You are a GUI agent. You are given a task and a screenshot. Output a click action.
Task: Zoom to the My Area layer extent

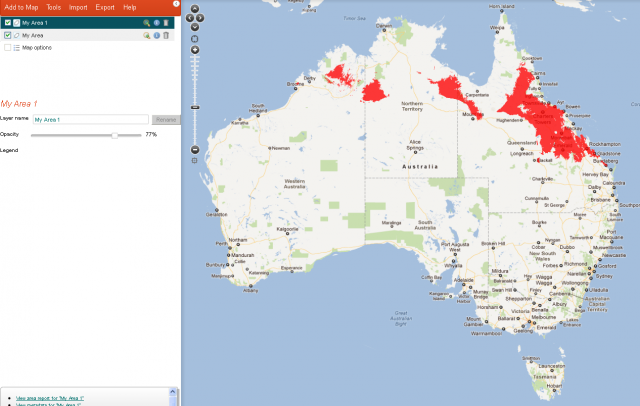[147, 35]
